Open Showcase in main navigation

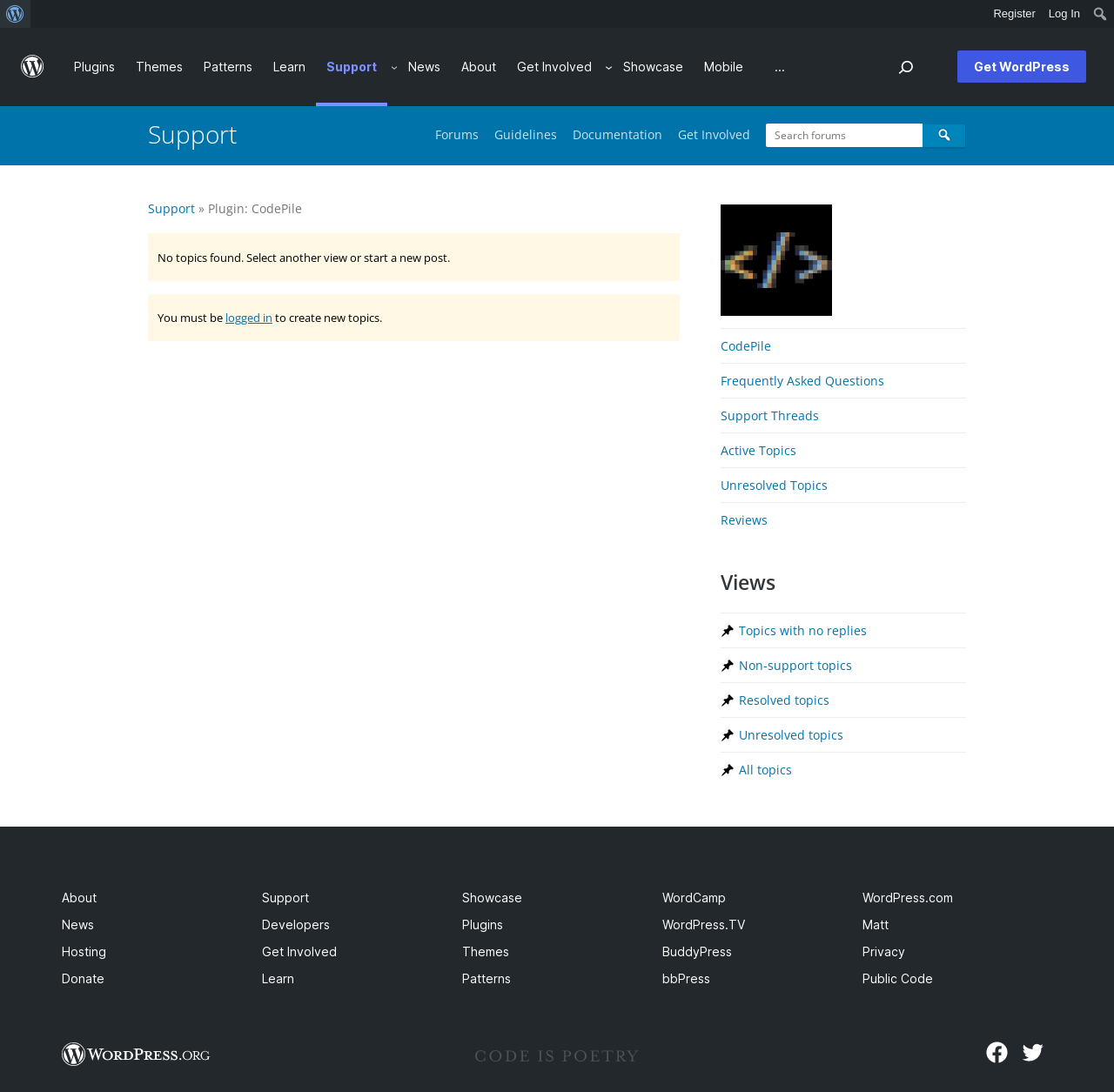pyautogui.click(x=653, y=67)
